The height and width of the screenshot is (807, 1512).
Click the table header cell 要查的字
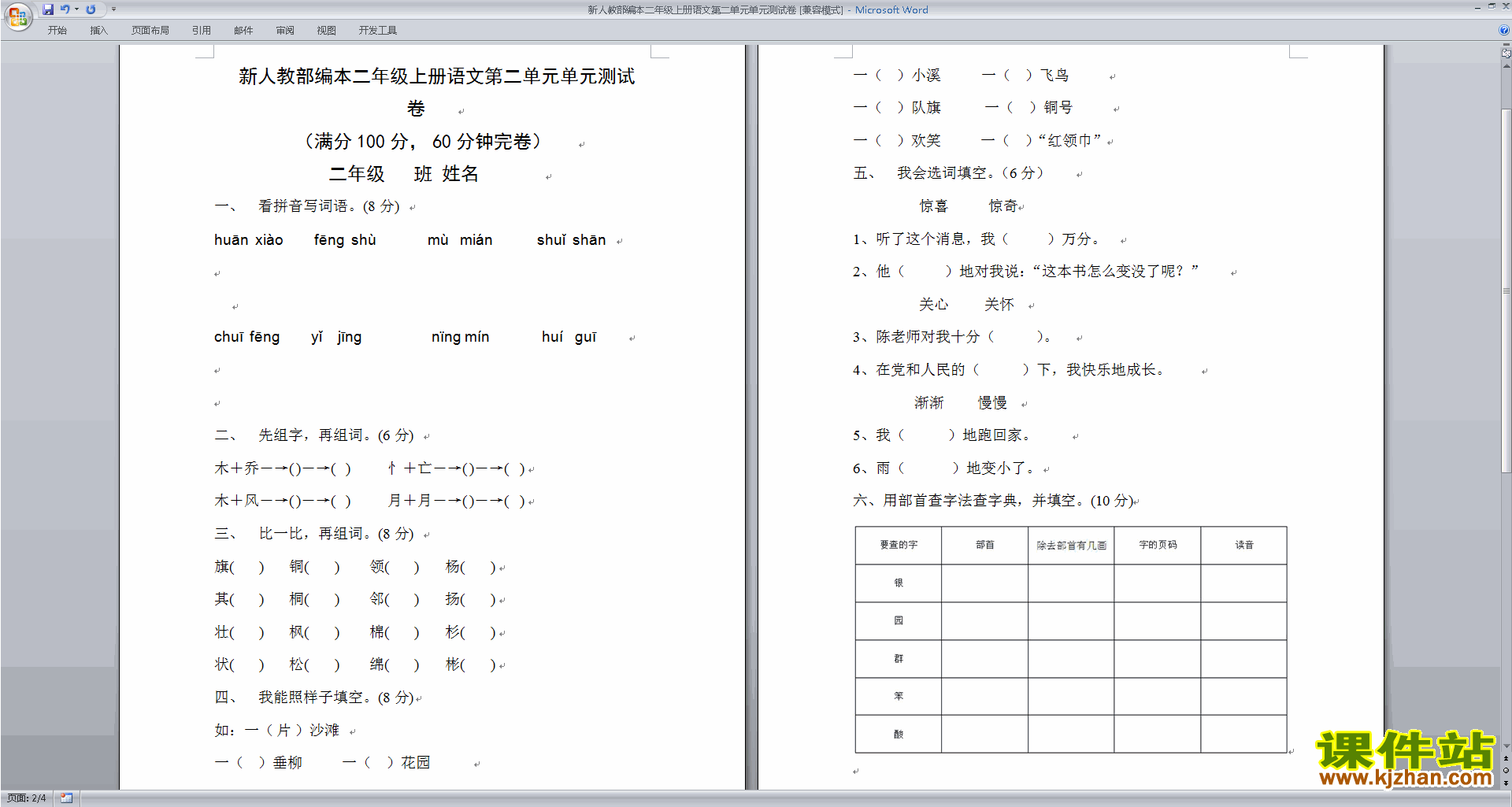[x=899, y=546]
